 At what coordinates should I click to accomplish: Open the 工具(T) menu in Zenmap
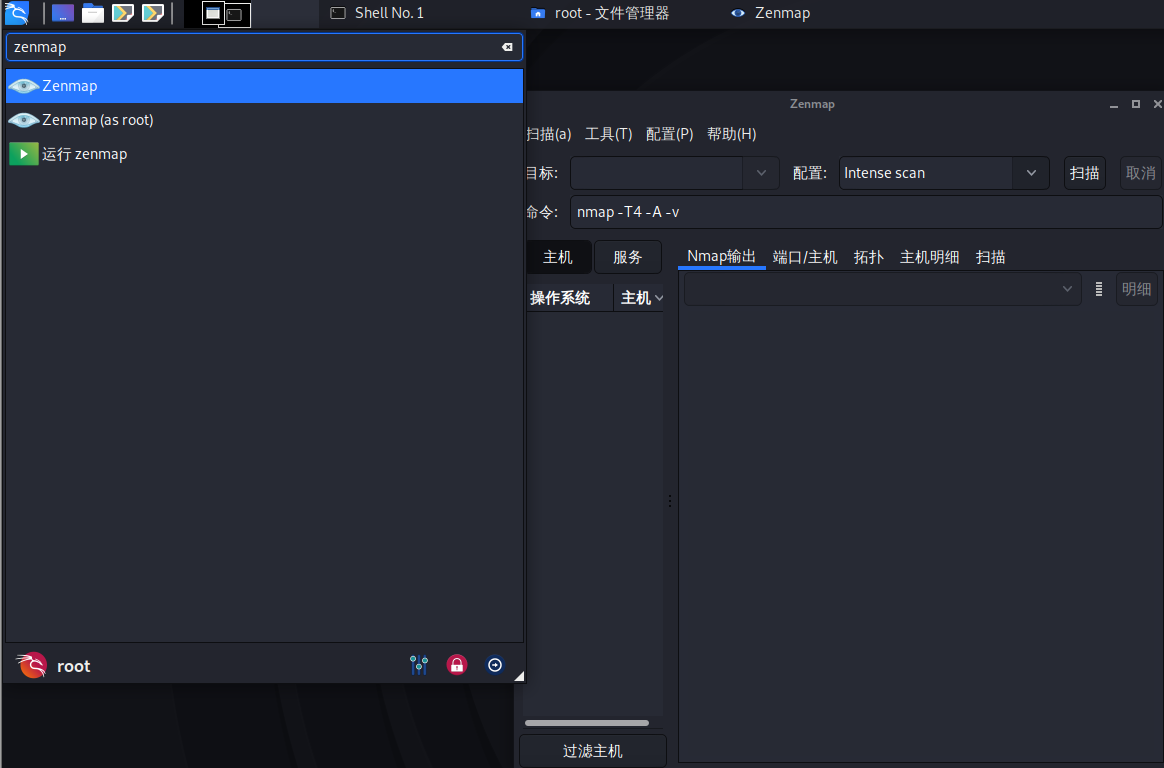pos(609,133)
